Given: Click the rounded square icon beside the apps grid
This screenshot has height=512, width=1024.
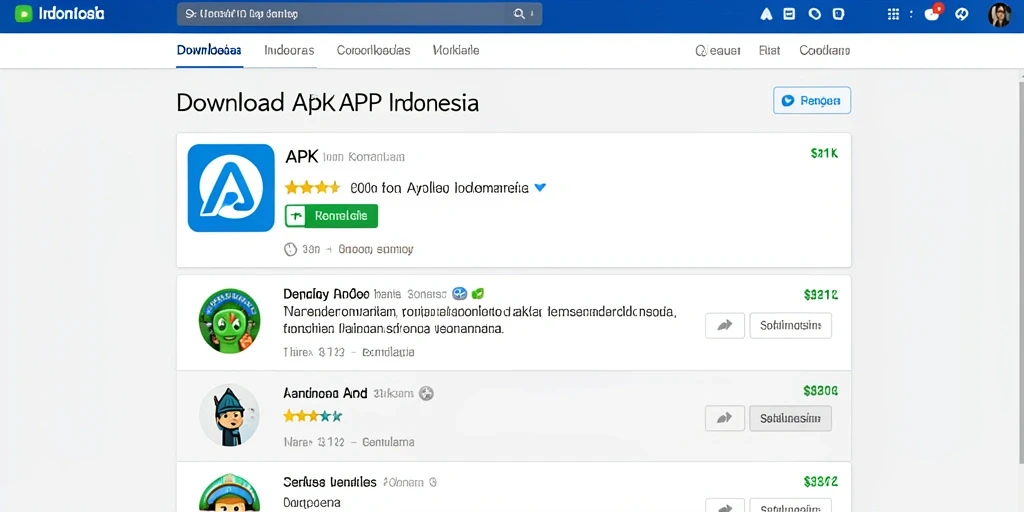Looking at the screenshot, I should [839, 14].
